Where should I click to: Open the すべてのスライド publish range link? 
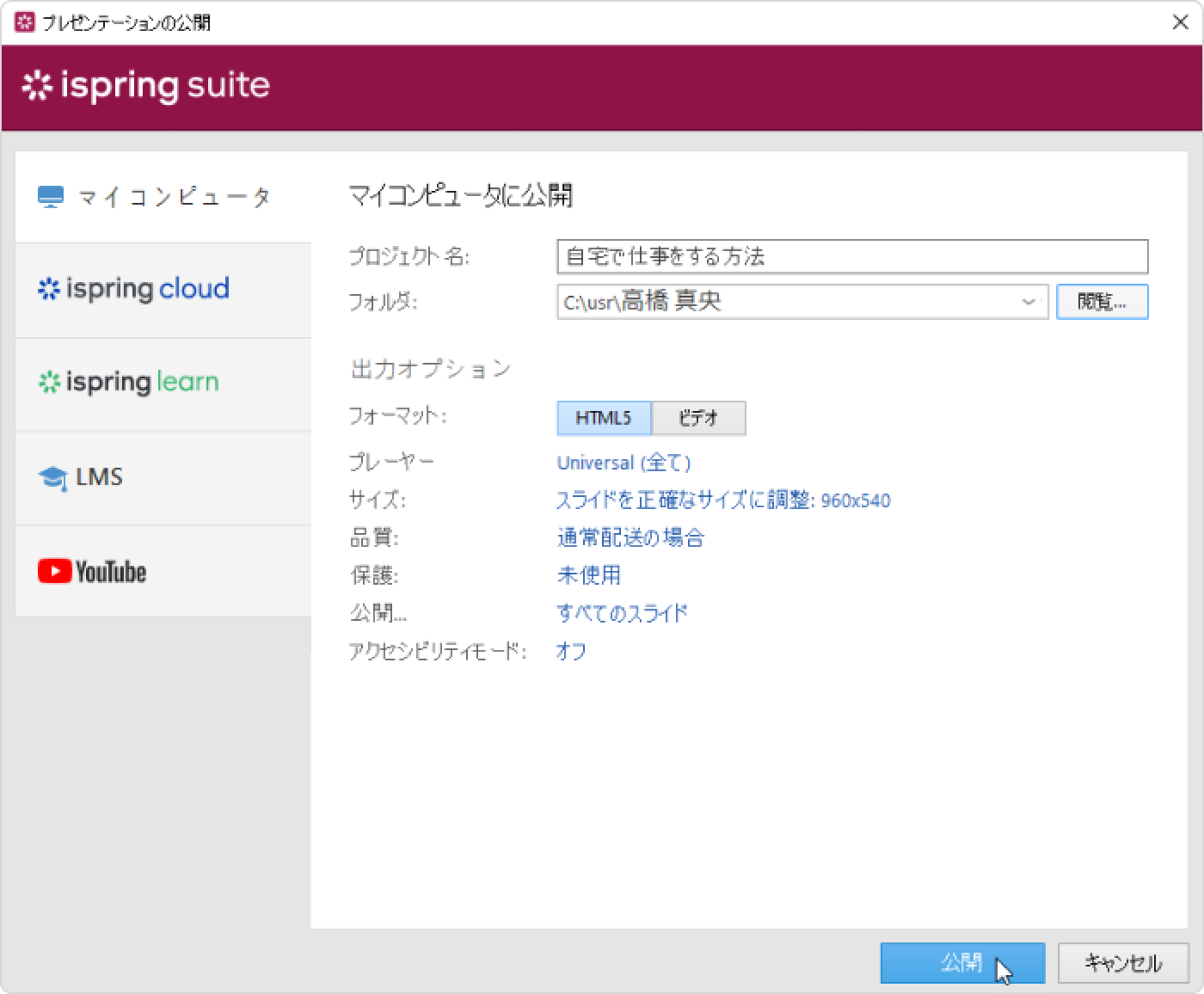click(x=622, y=613)
